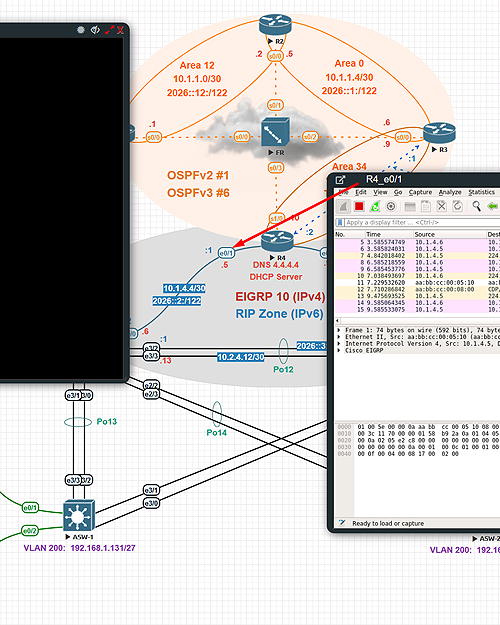Click the expert info icon in status bar
The image size is (500, 625).
point(342,523)
